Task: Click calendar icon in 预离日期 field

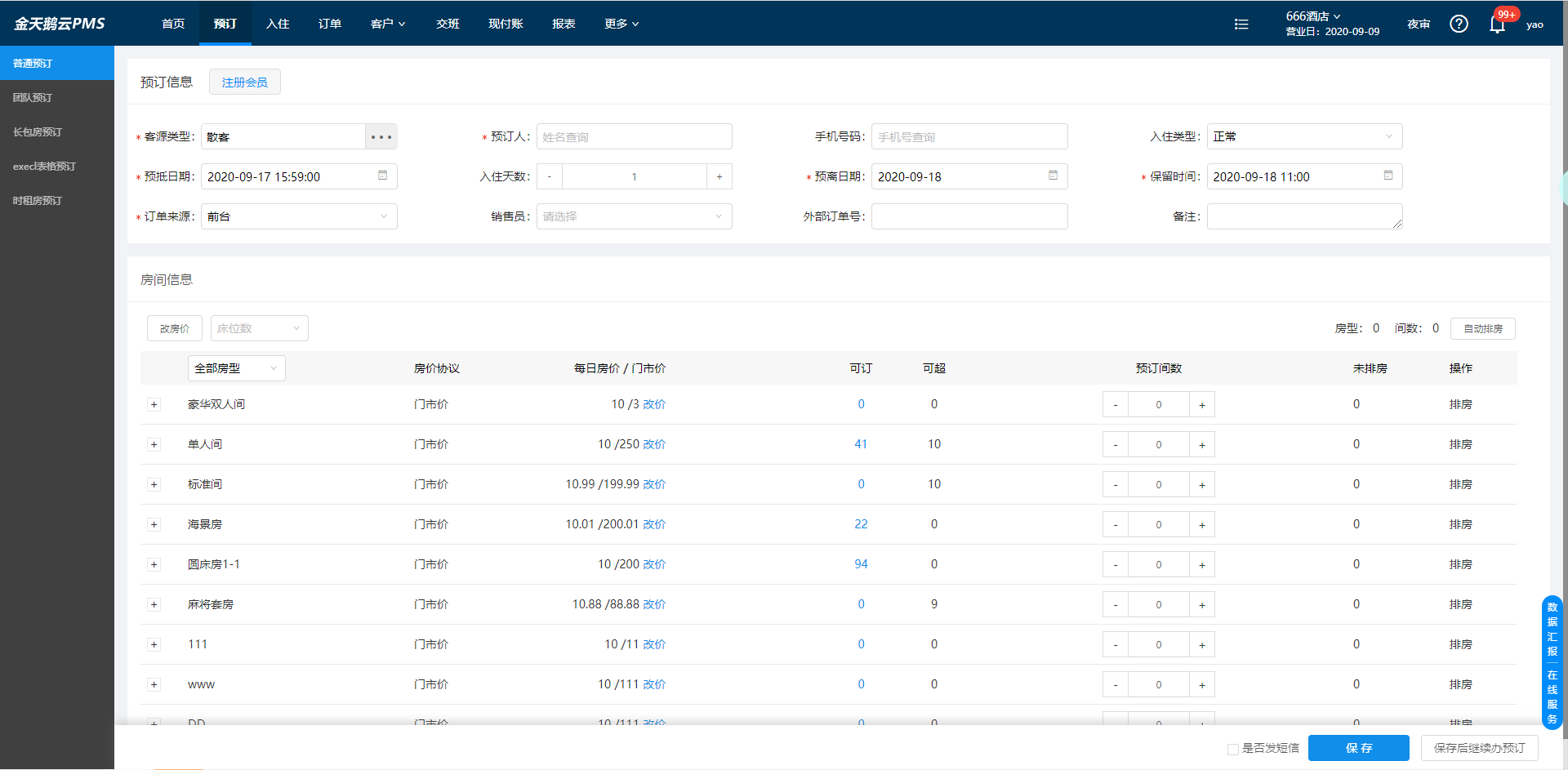Action: coord(1053,176)
